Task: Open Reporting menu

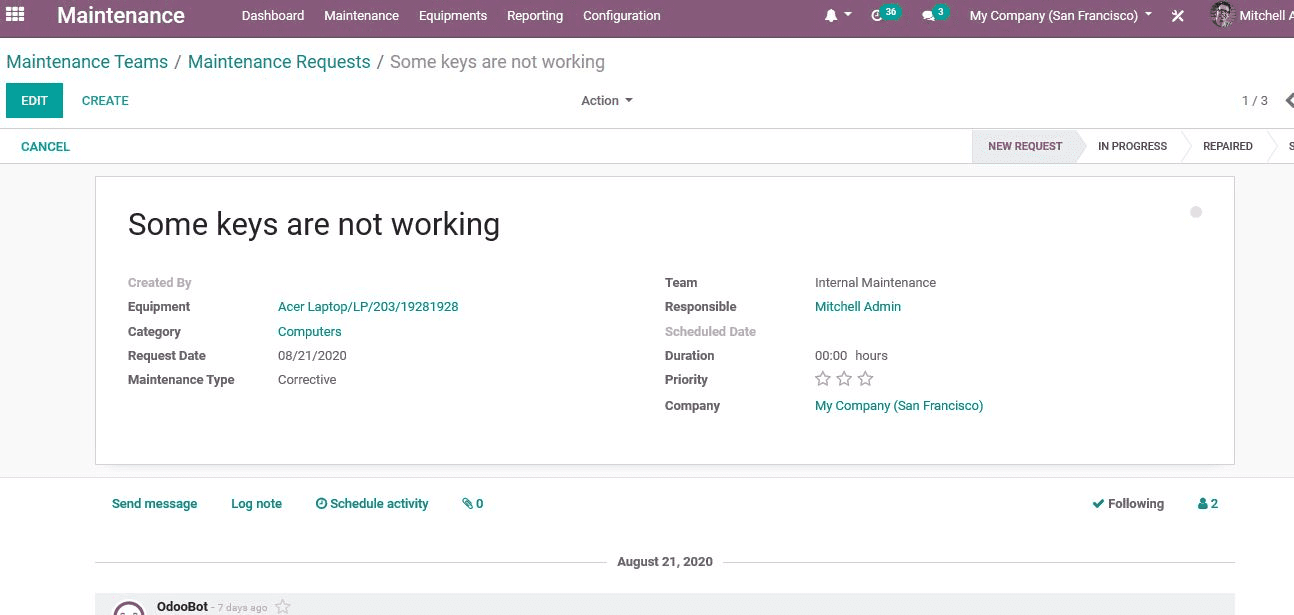Action: pyautogui.click(x=535, y=16)
